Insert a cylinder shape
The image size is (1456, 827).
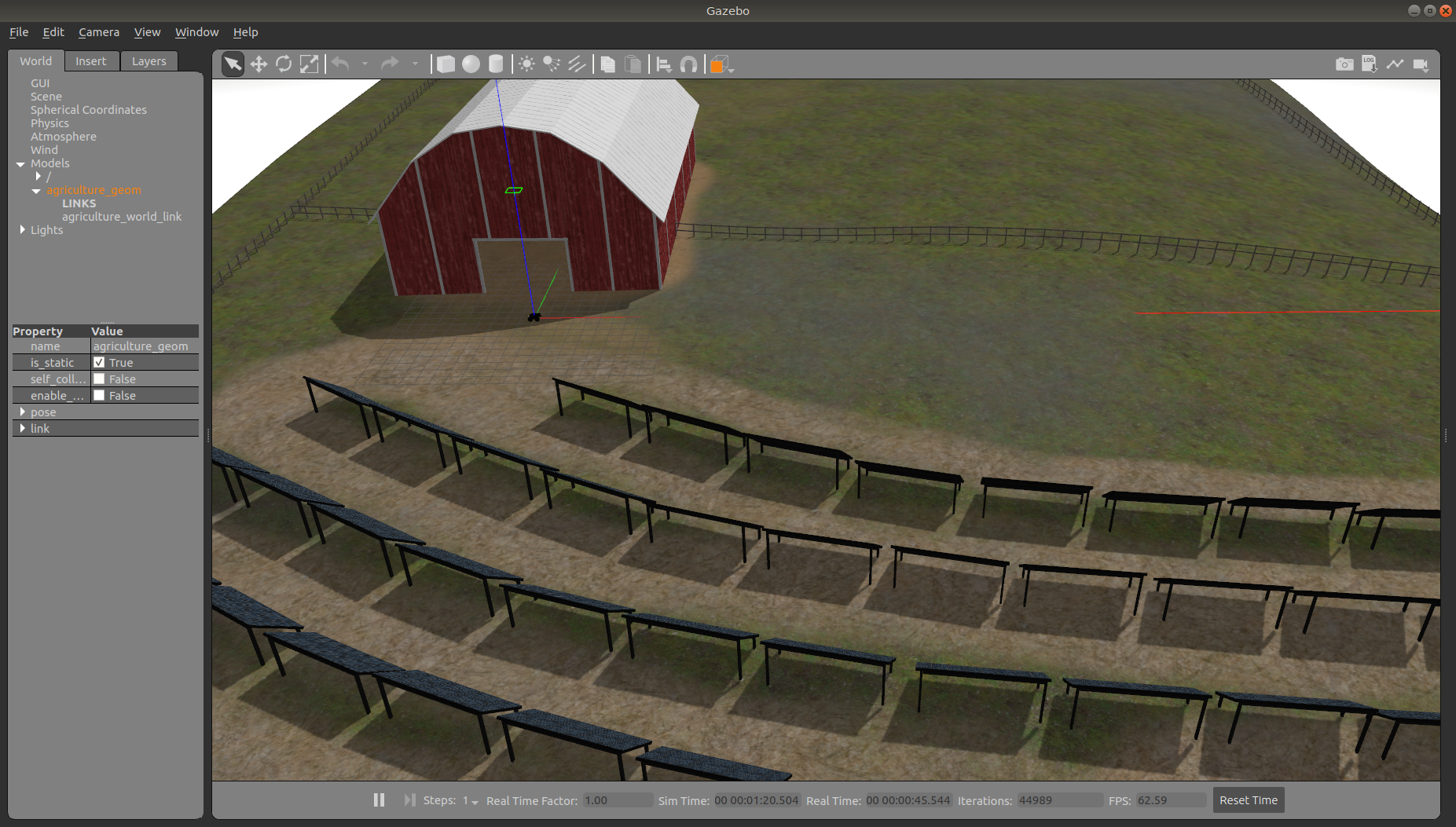tap(496, 64)
